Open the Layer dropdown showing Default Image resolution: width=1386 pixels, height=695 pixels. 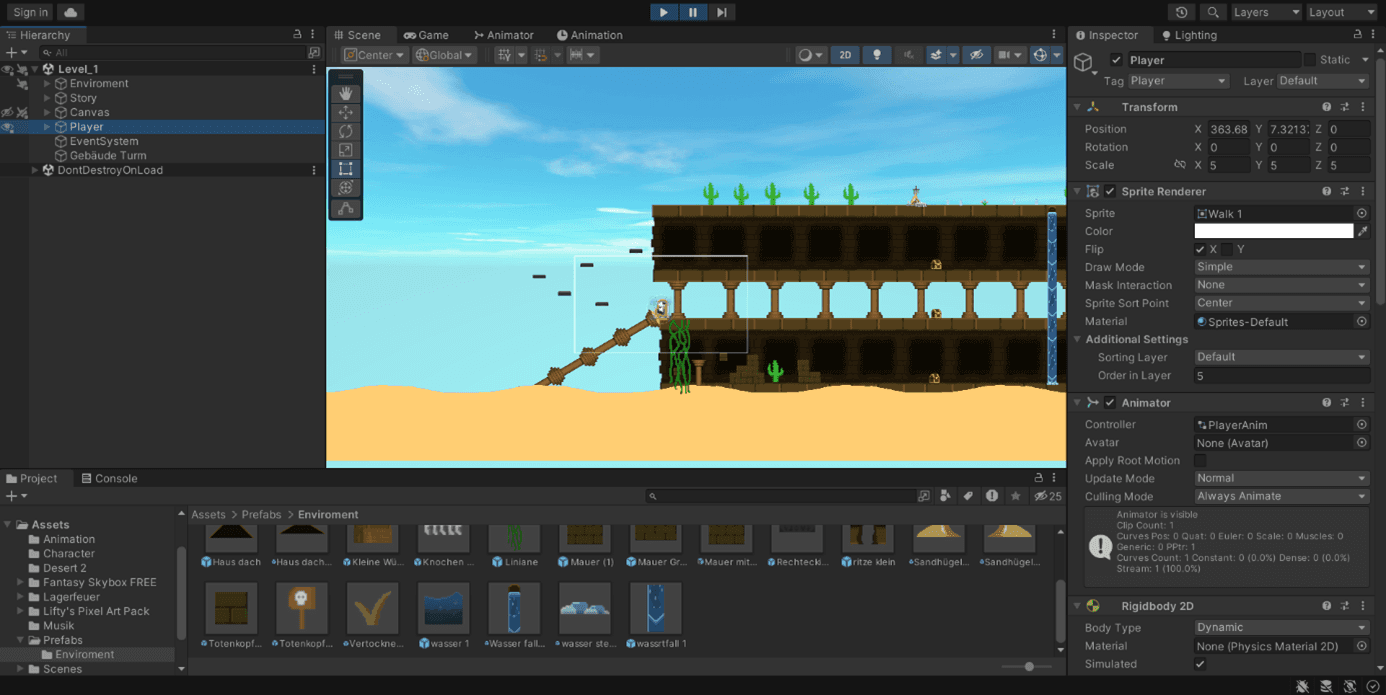click(1322, 81)
